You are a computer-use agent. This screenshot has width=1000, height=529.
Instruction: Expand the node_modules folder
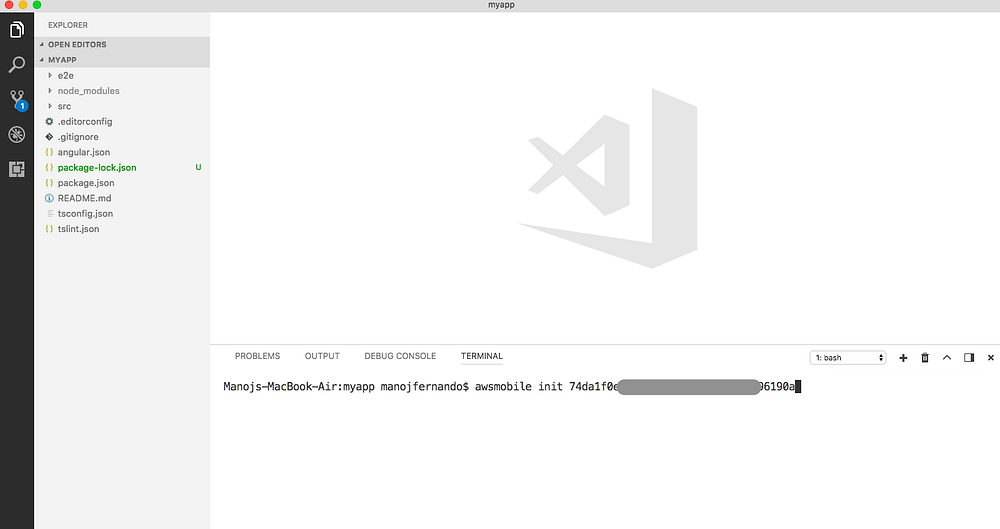click(122, 91)
